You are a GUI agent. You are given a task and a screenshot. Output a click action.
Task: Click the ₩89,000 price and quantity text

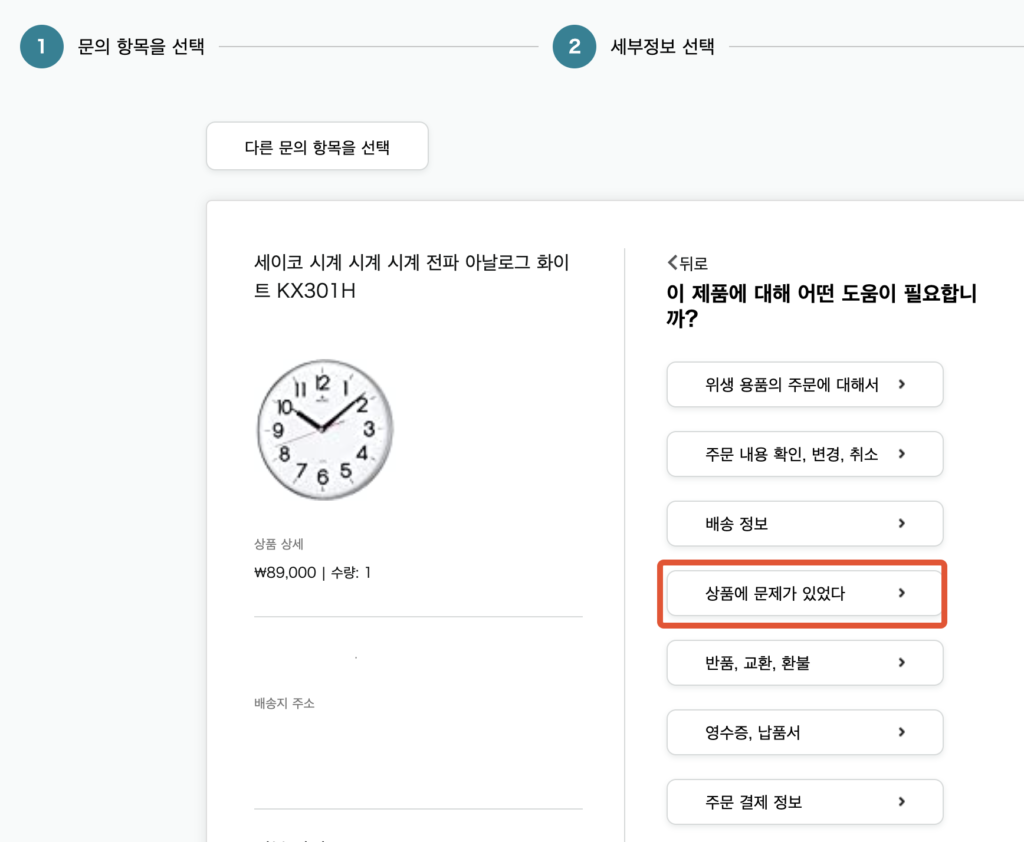312,573
